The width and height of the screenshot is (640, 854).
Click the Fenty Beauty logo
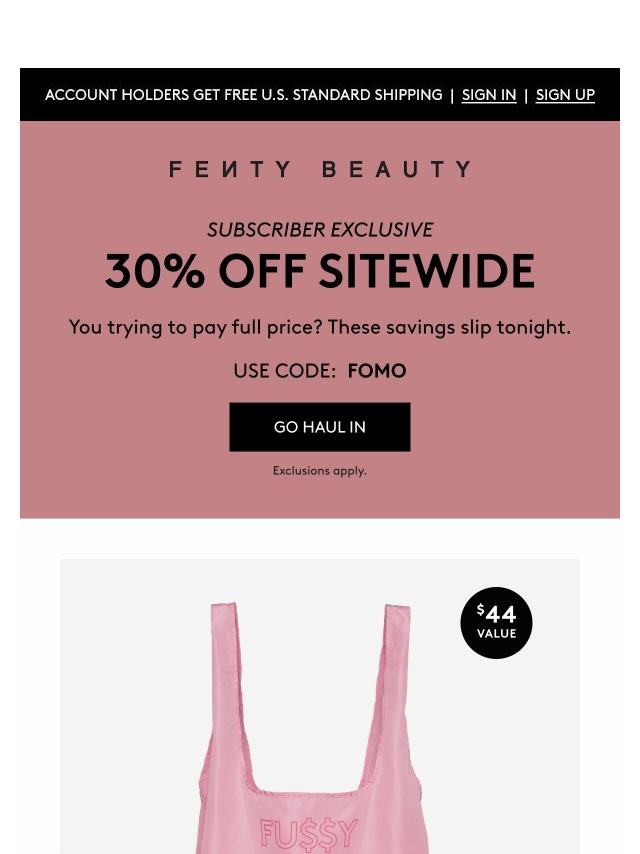pyautogui.click(x=320, y=169)
